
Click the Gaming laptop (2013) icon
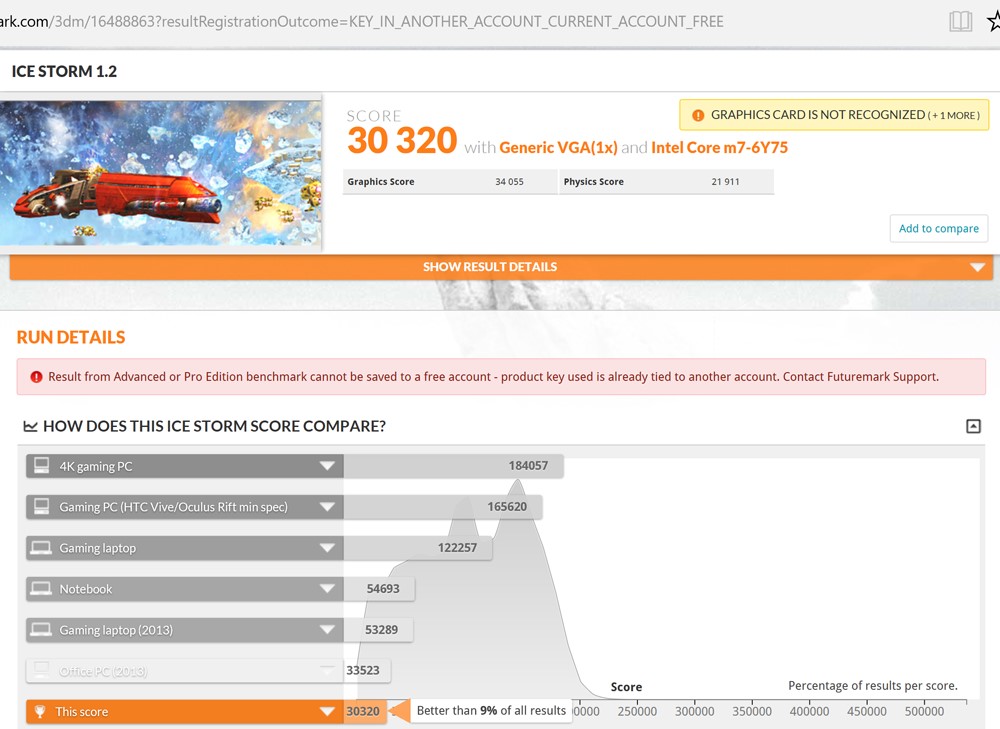coord(41,630)
